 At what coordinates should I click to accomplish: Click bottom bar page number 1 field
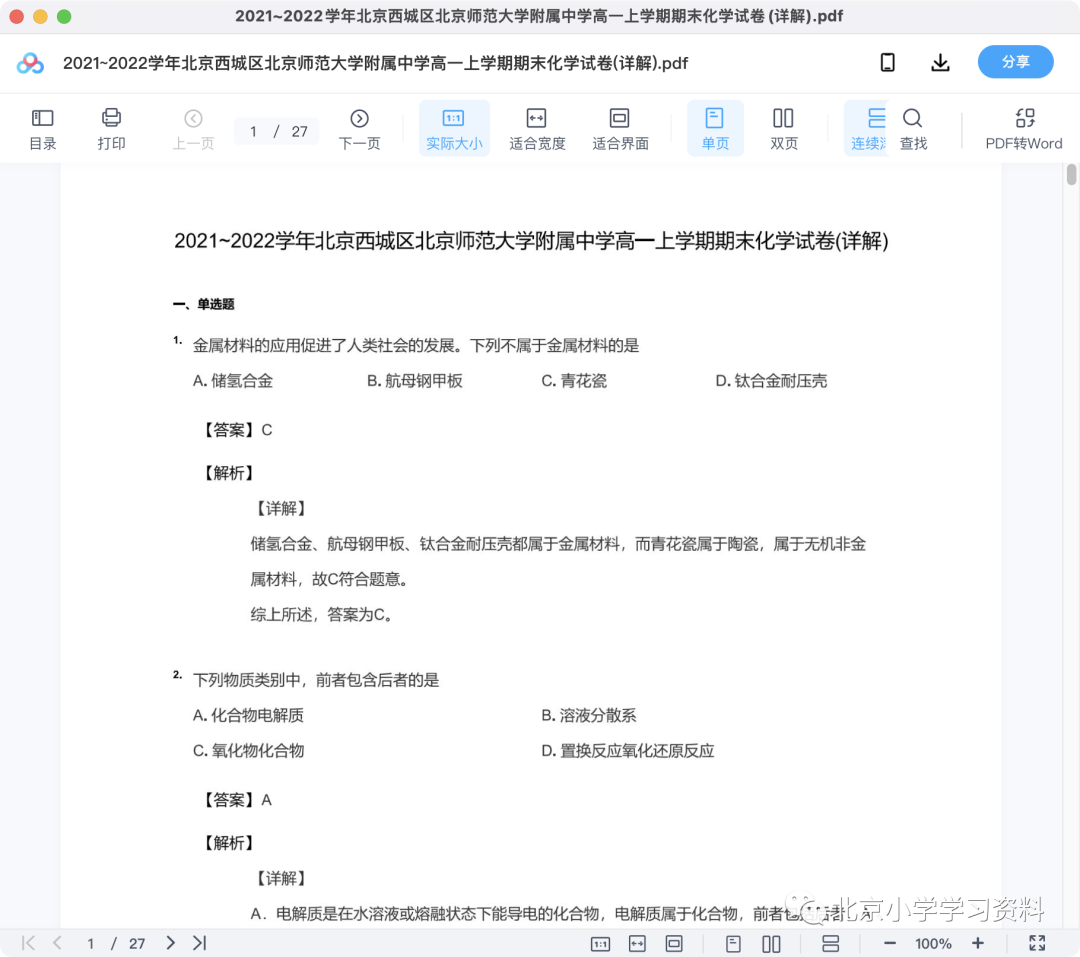coord(90,943)
